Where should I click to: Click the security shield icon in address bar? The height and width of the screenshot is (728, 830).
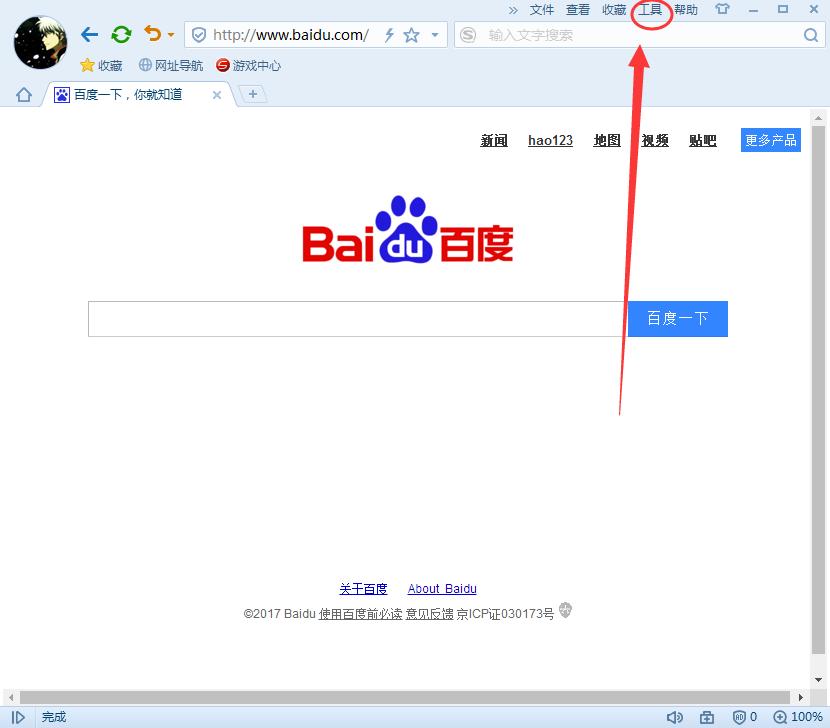199,35
